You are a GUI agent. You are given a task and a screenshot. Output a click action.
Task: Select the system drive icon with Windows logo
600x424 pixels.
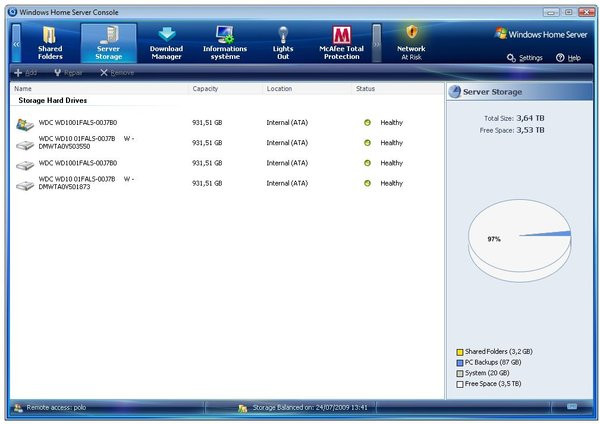25,124
